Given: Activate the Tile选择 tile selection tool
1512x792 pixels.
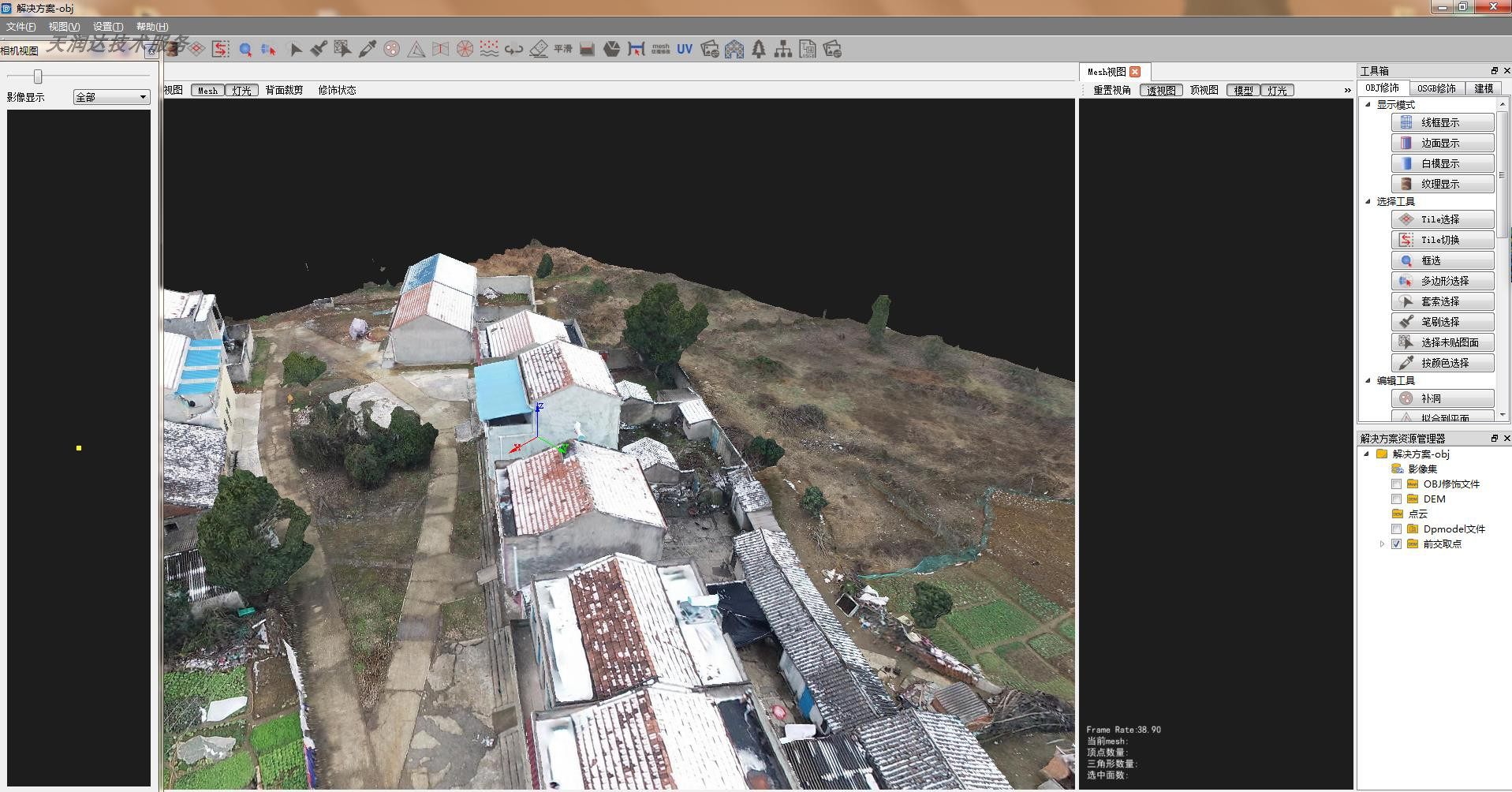Looking at the screenshot, I should click(1442, 219).
